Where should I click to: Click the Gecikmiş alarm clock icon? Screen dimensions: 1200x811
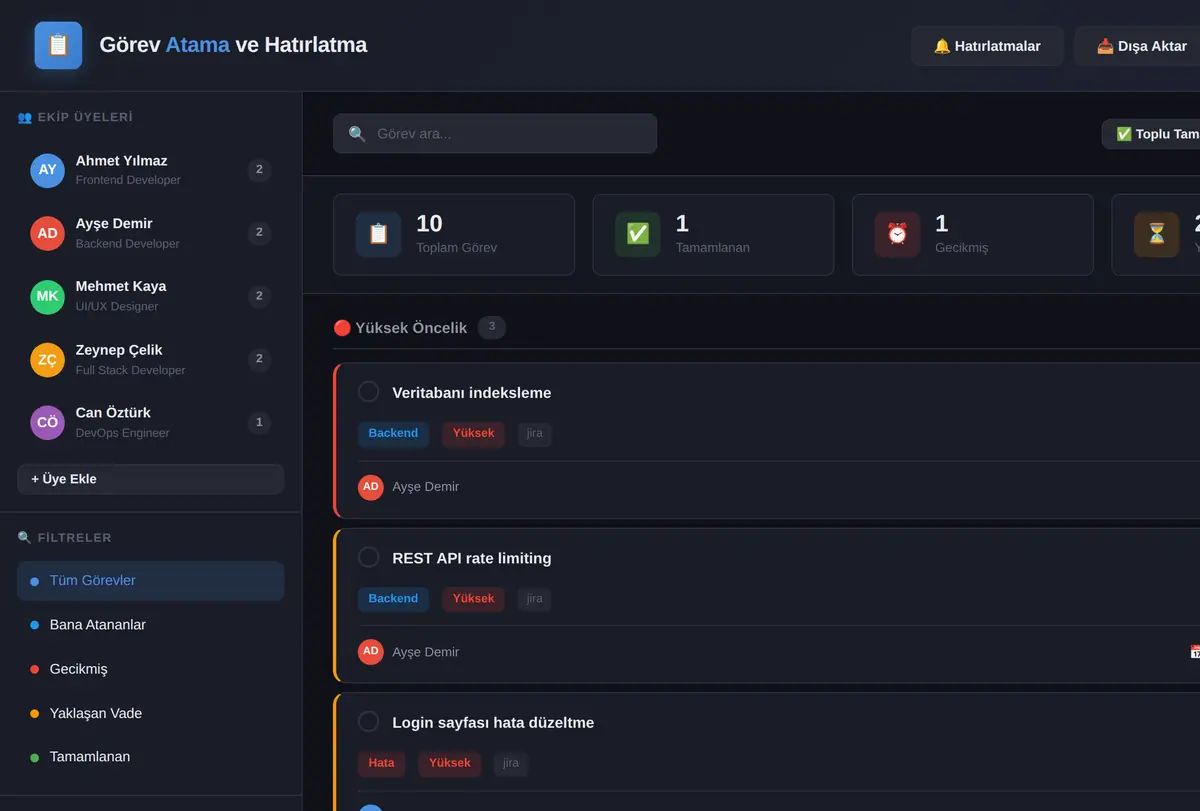pyautogui.click(x=897, y=234)
